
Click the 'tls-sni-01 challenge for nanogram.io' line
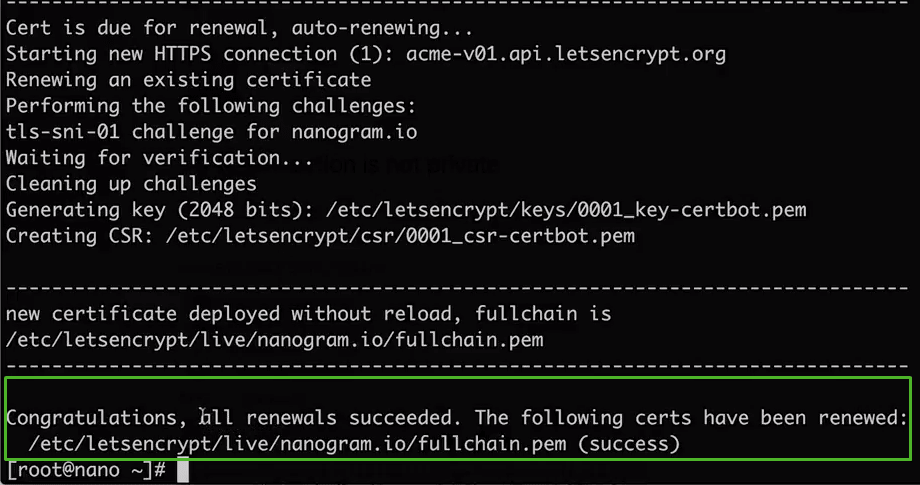tap(211, 132)
